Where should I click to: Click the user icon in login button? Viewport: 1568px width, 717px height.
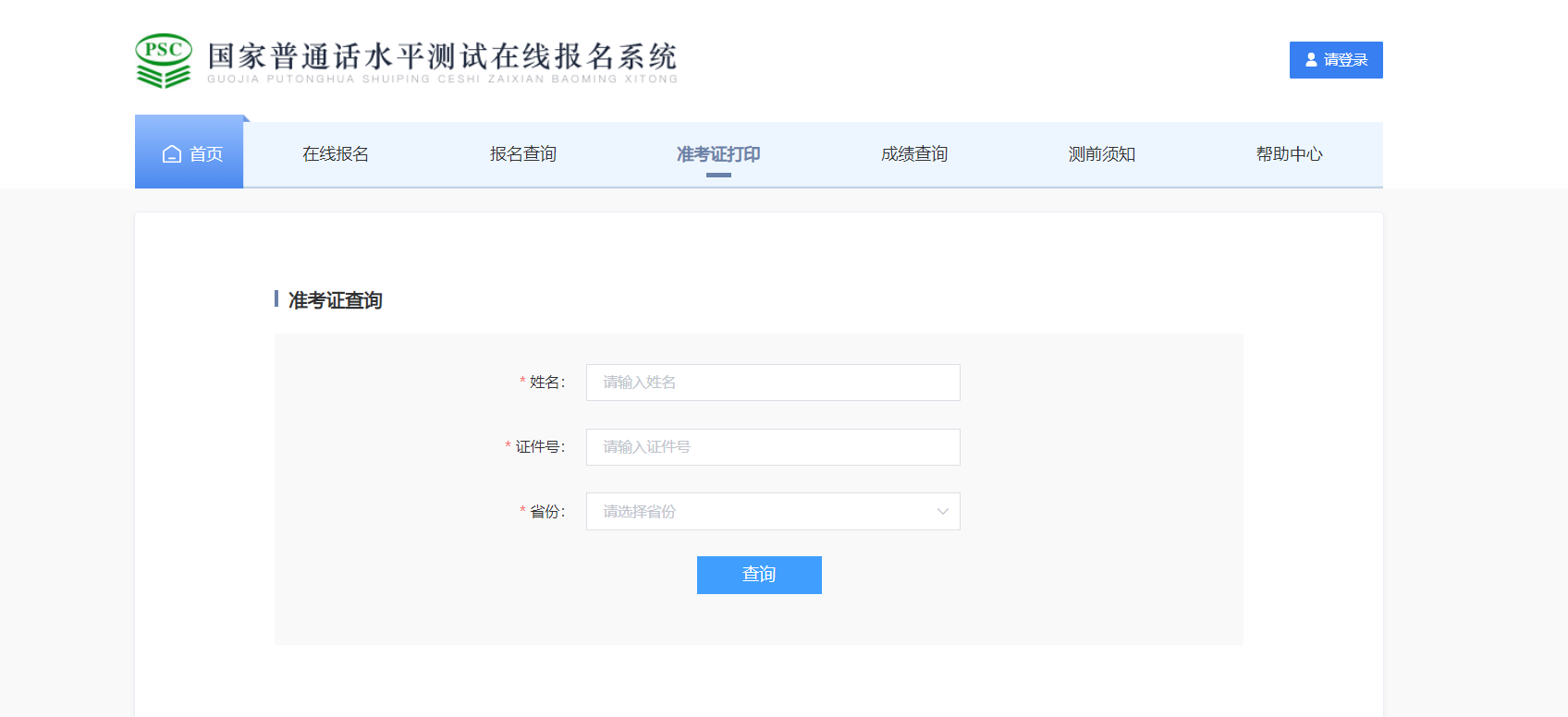1311,60
